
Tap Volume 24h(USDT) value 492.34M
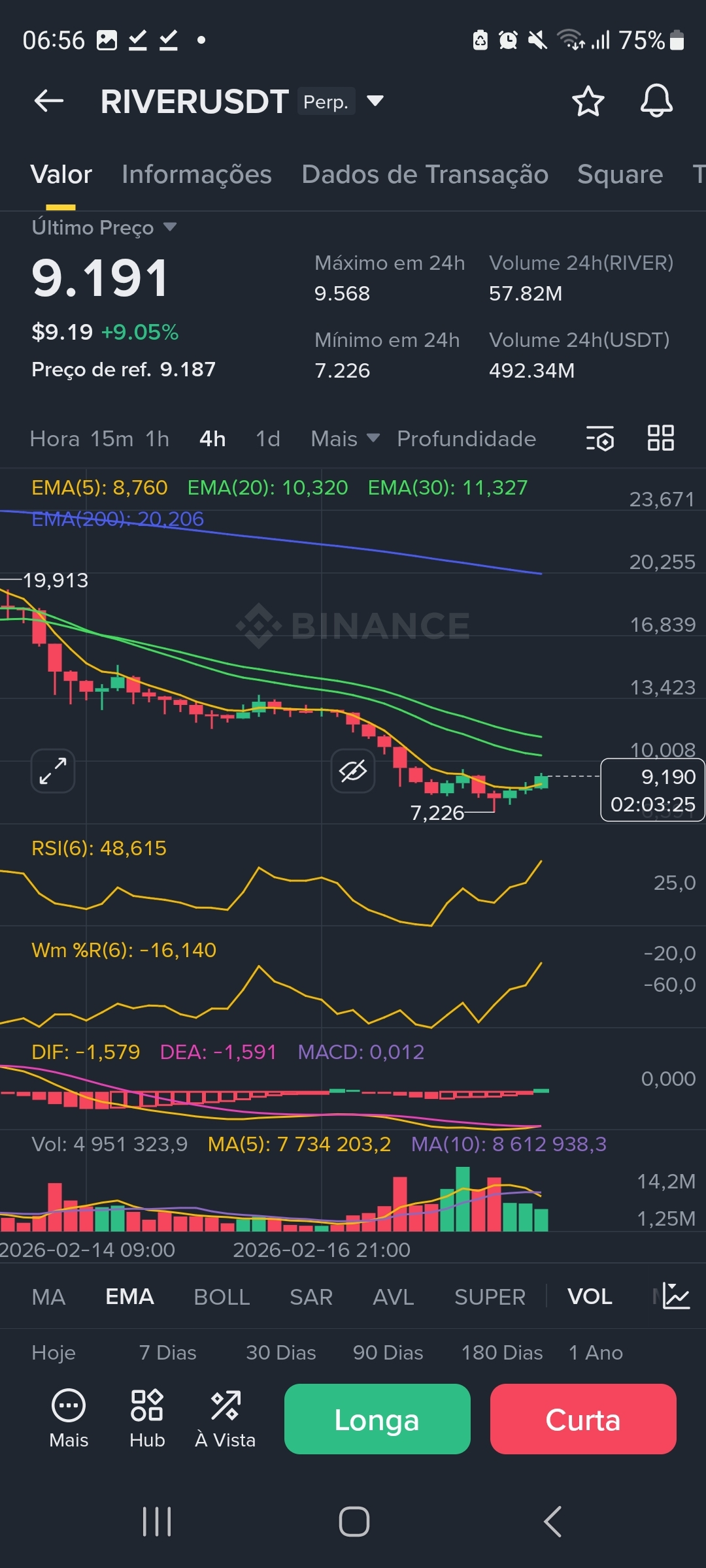[531, 370]
